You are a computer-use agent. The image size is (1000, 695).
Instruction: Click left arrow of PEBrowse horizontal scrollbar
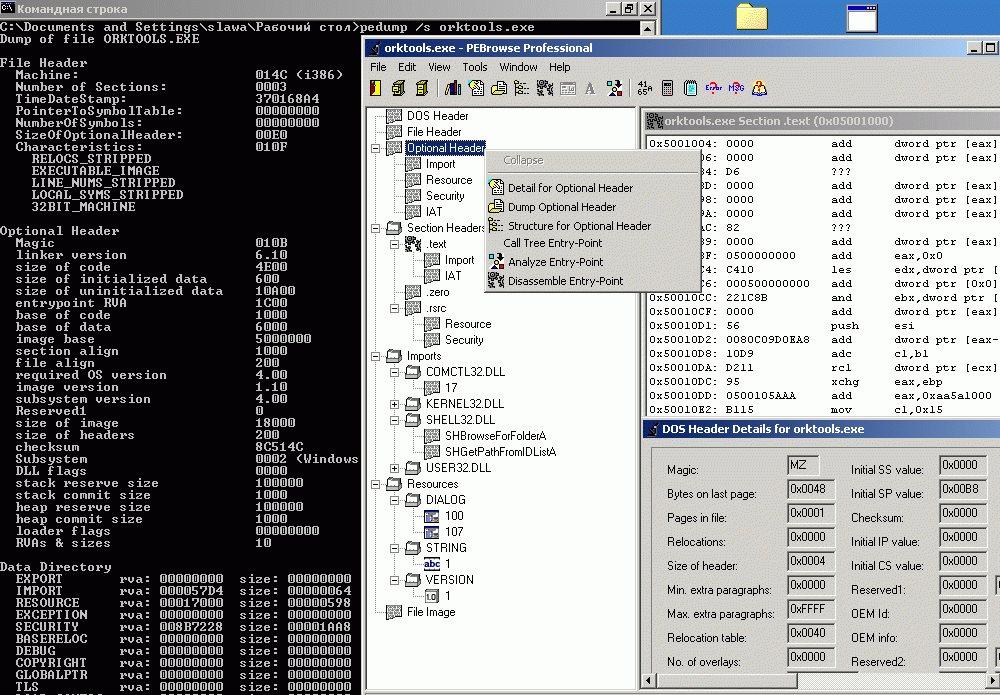(650, 680)
